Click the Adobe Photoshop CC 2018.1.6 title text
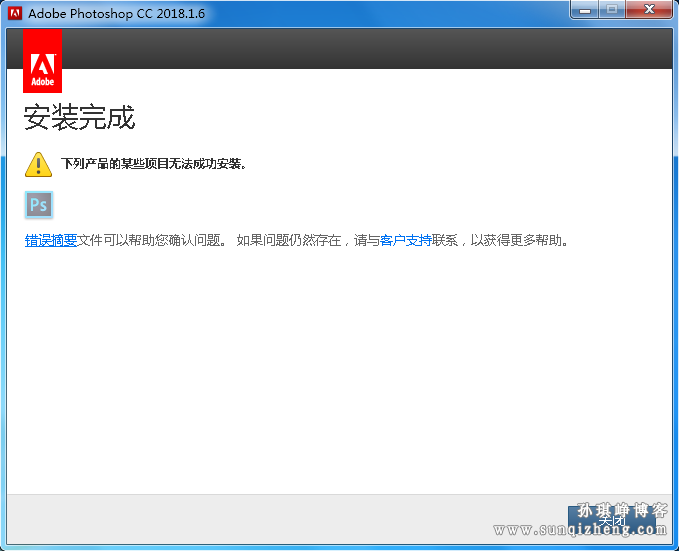 tap(116, 13)
